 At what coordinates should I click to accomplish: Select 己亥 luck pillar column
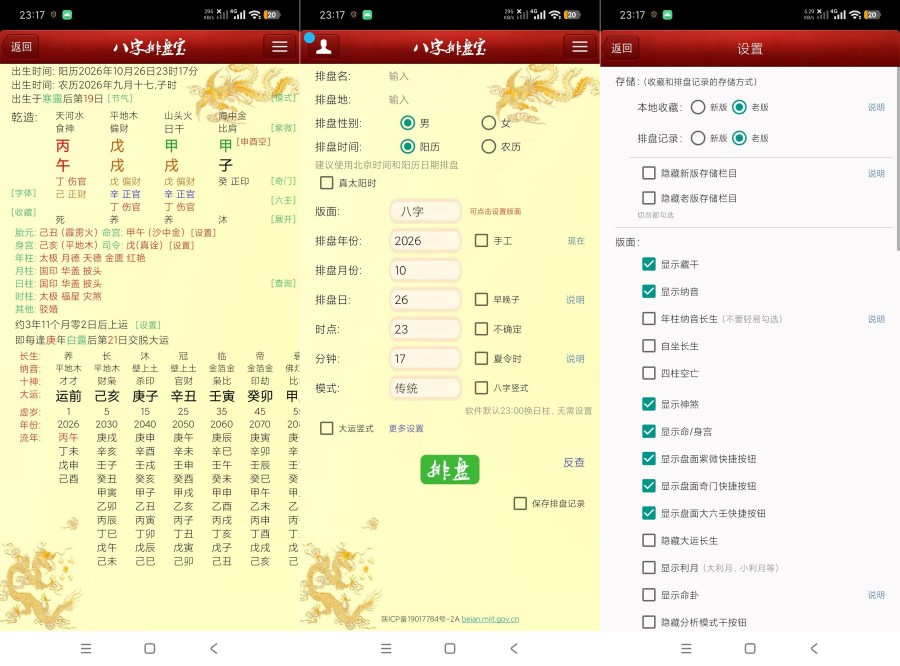(x=107, y=396)
